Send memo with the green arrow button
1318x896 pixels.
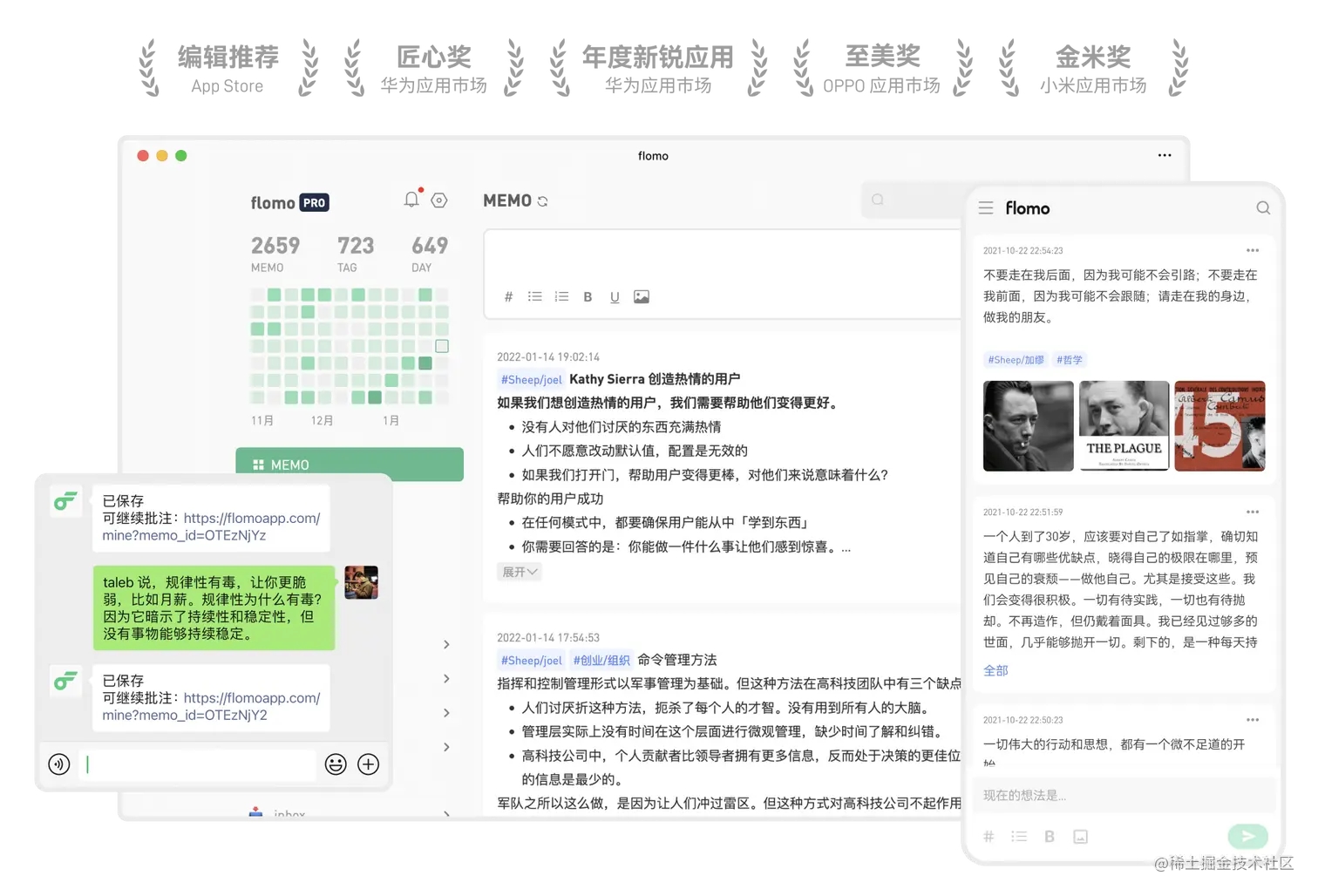tap(1248, 836)
